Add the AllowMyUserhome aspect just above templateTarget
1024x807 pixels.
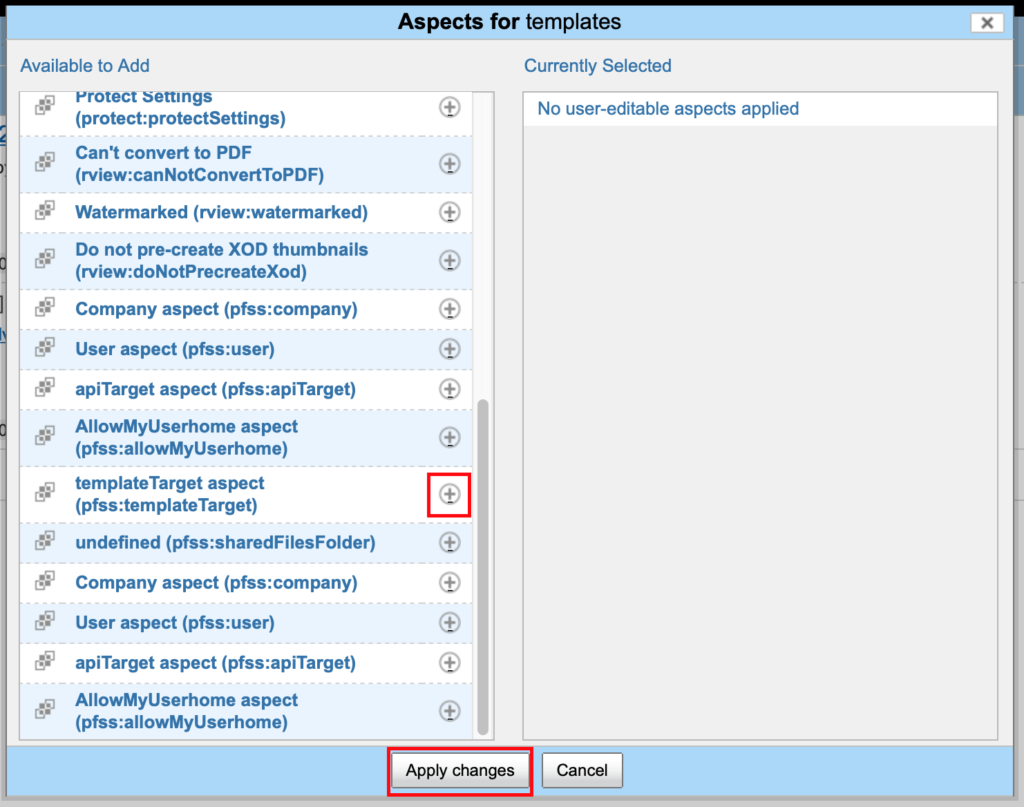click(450, 437)
